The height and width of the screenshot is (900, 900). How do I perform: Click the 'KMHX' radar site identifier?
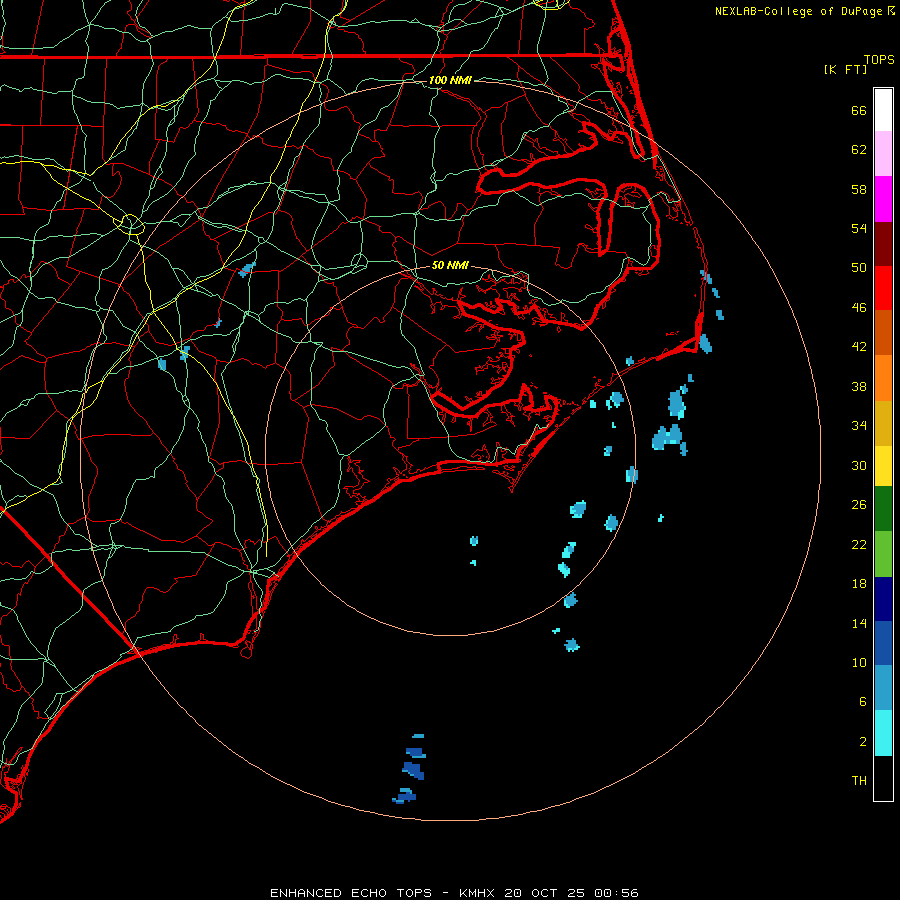click(479, 893)
